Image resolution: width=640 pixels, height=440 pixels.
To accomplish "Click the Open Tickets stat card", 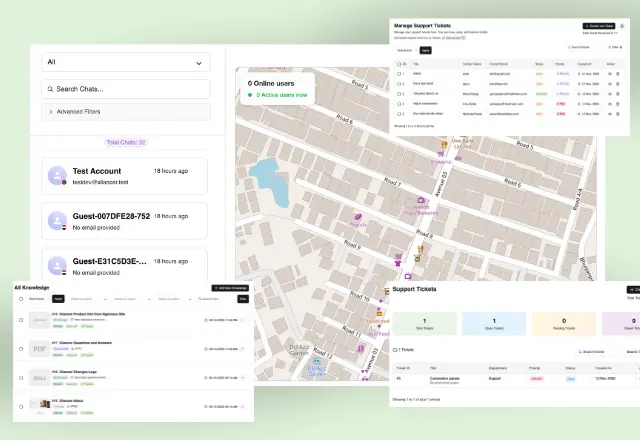I will pos(494,324).
